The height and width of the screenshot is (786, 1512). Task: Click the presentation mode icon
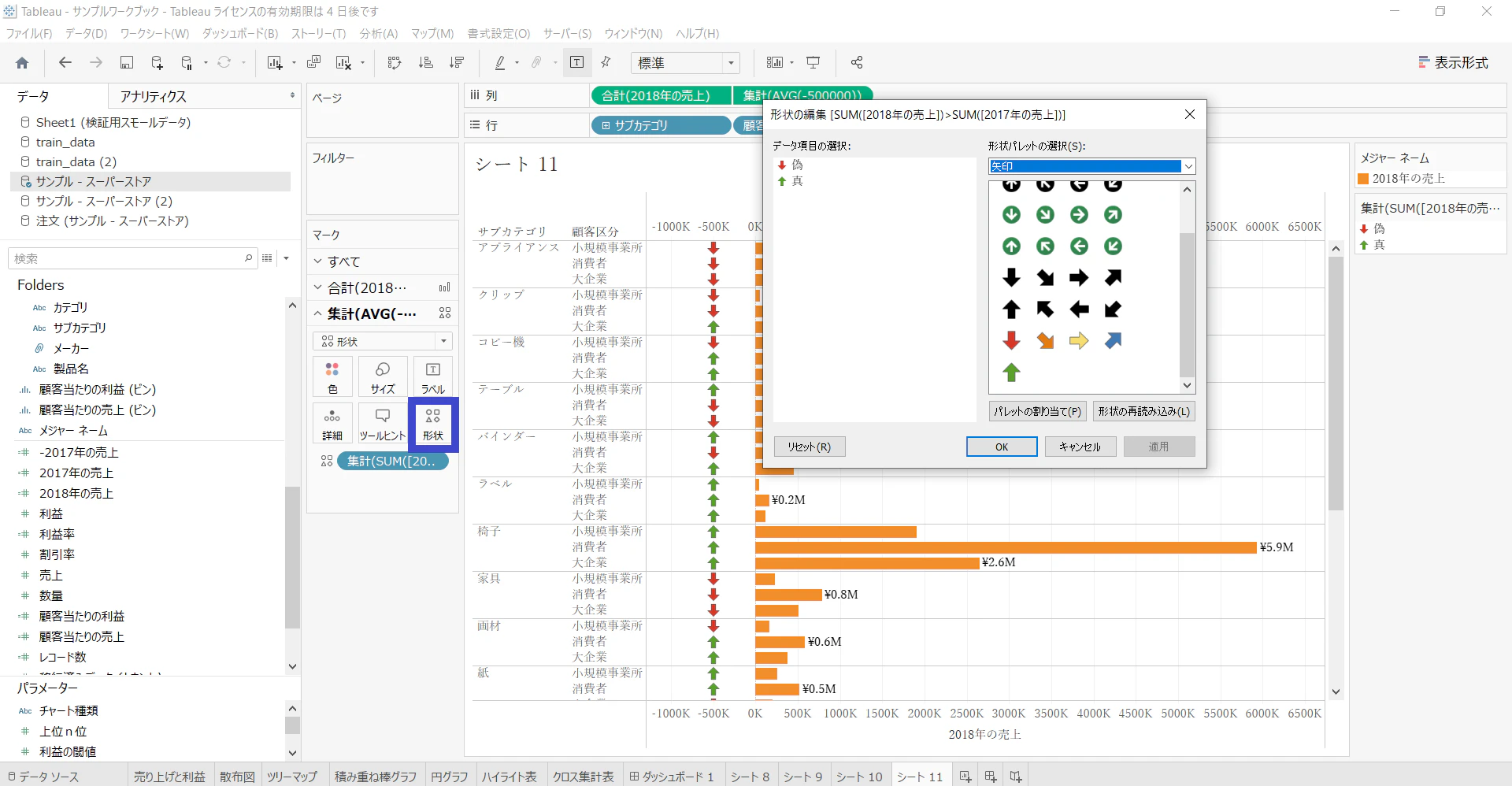(x=813, y=63)
